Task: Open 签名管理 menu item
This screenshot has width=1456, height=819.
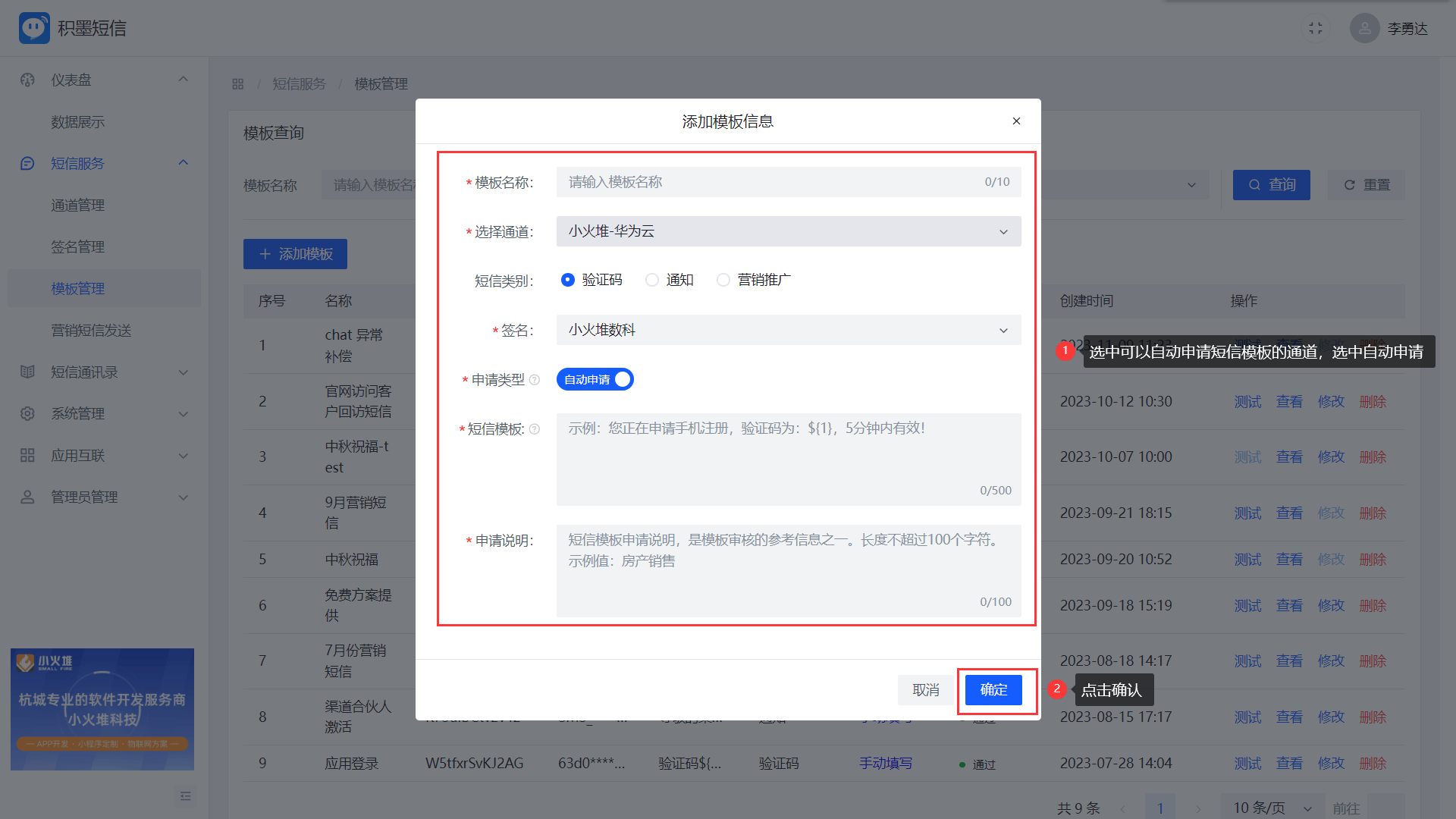Action: point(77,246)
